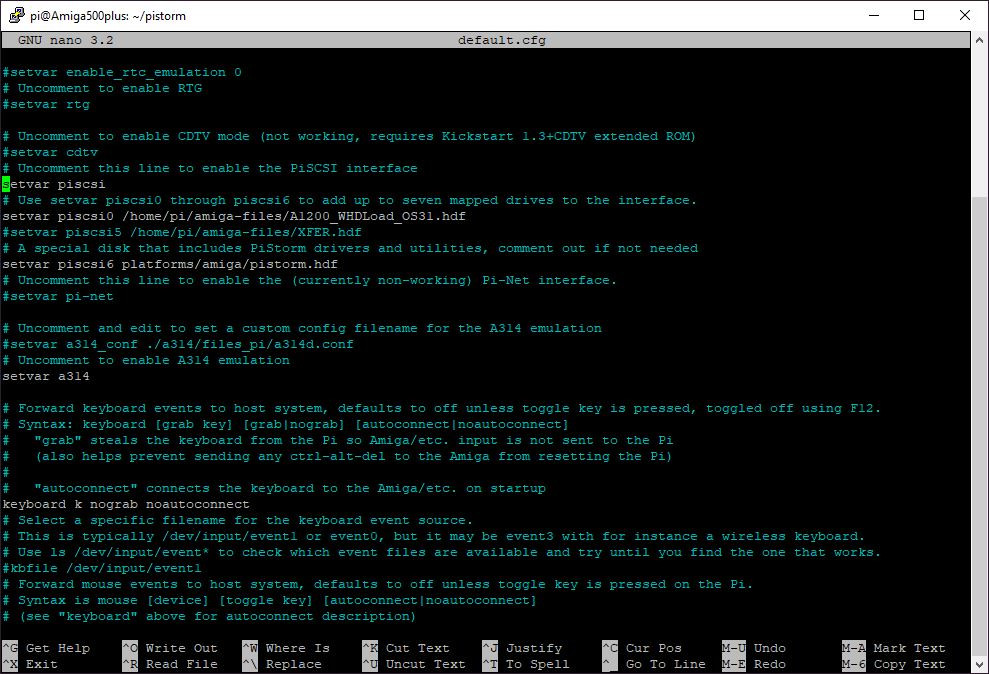Screen dimensions: 989x674
Task: Click the '#setvar a314_conf' line
Action: point(178,344)
